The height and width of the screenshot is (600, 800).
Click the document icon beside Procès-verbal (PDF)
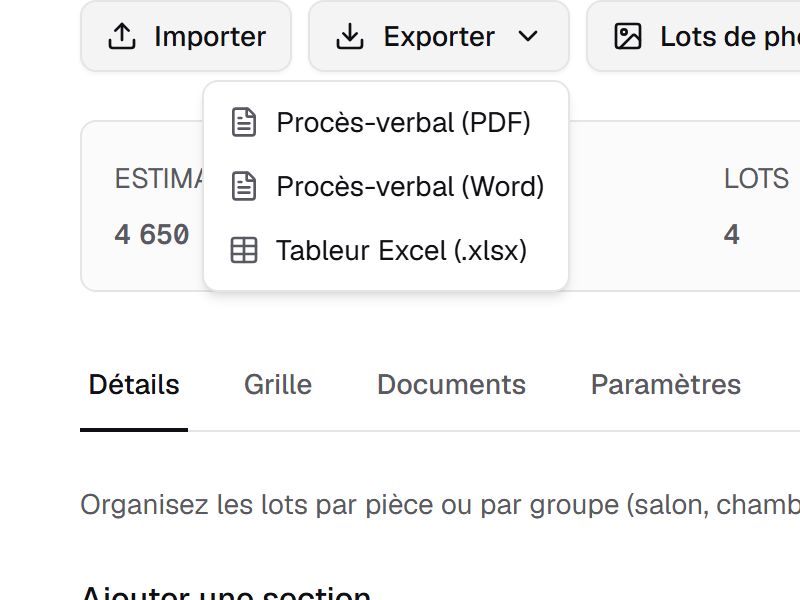tap(244, 122)
